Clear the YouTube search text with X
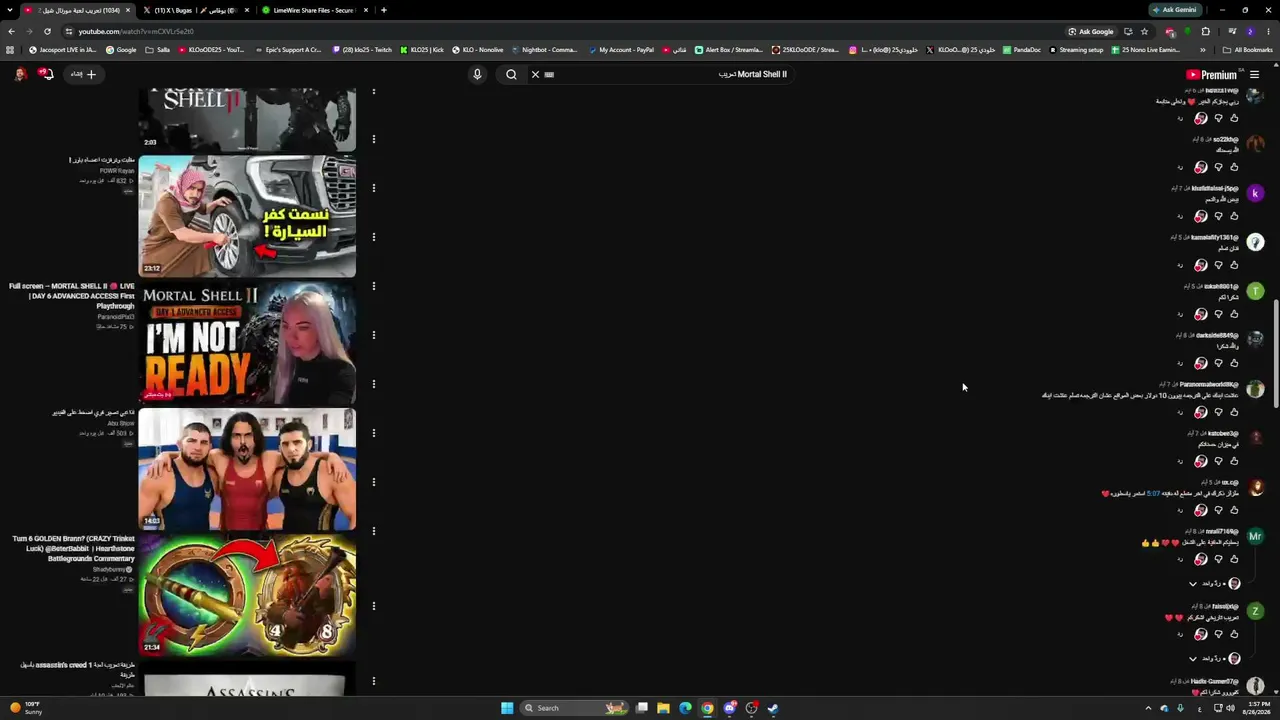The image size is (1280, 720). [x=535, y=74]
